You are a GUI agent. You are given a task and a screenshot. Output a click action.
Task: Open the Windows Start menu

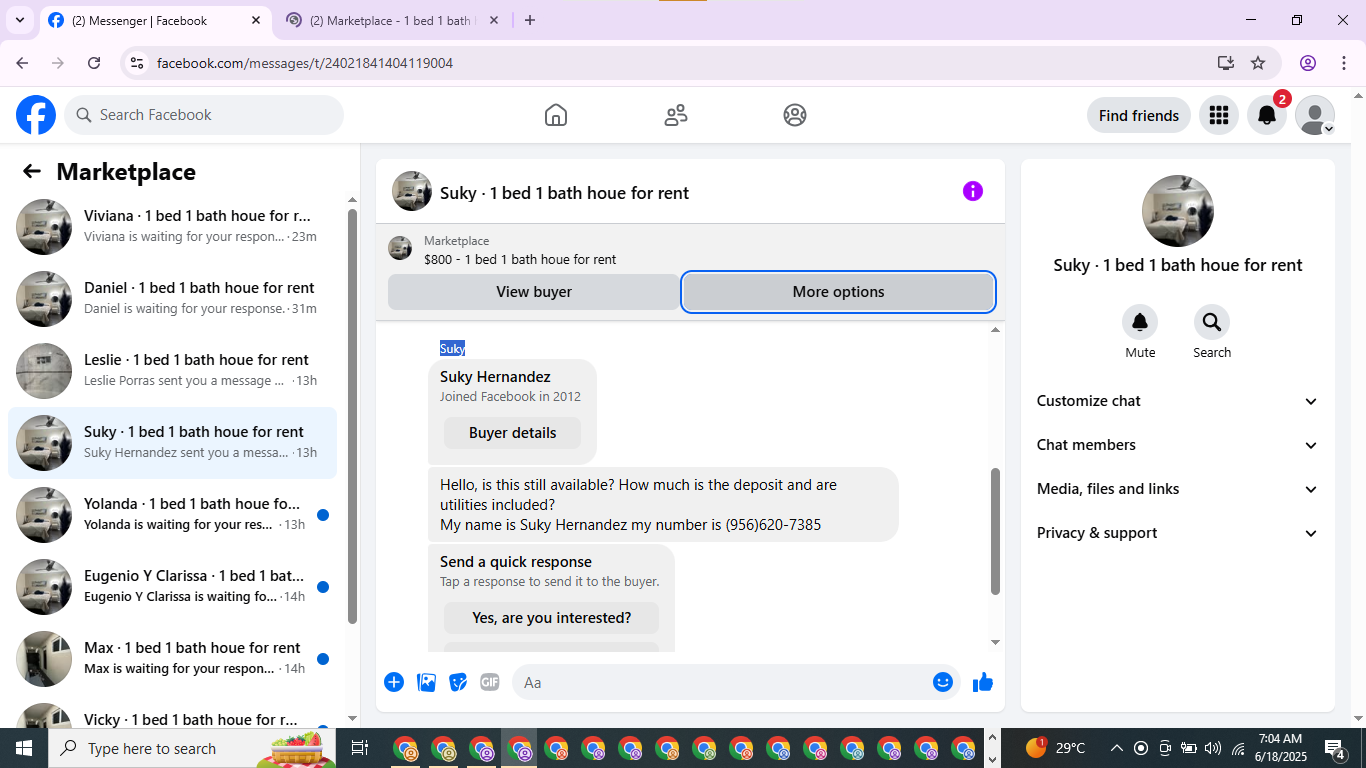click(x=24, y=748)
